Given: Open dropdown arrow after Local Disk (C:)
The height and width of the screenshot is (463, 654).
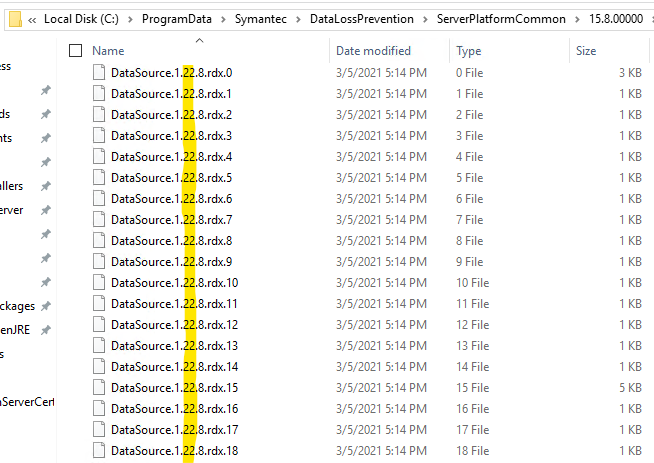Looking at the screenshot, I should click(x=130, y=20).
